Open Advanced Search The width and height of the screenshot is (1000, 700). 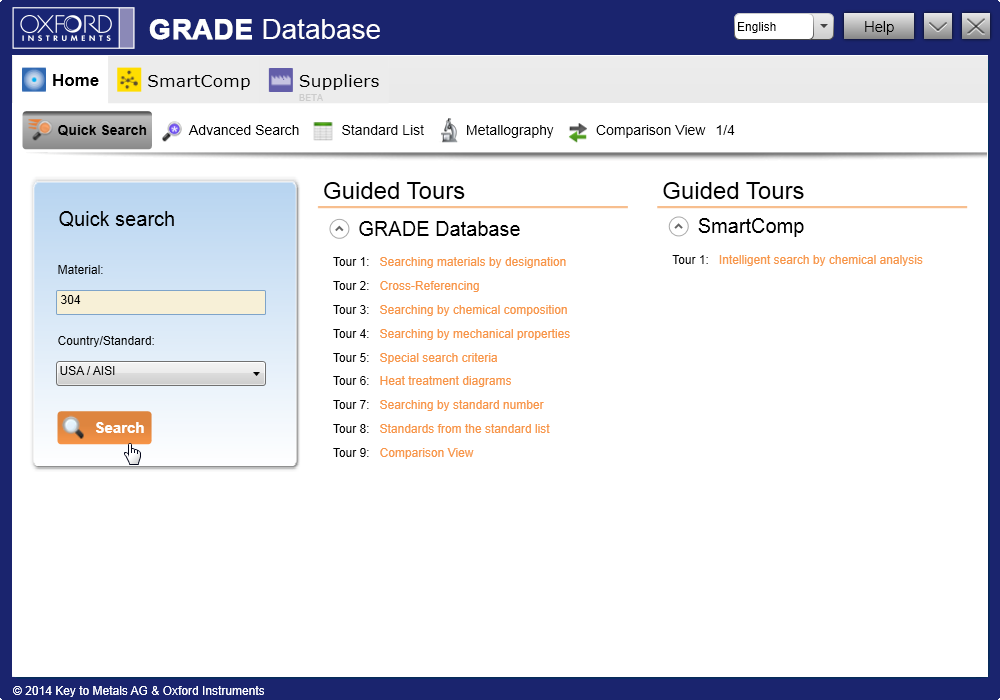[x=230, y=130]
